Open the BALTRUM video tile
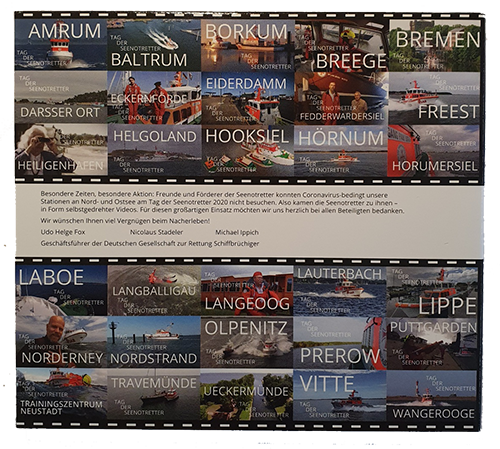Viewport: 500px width, 449px height. (154, 45)
